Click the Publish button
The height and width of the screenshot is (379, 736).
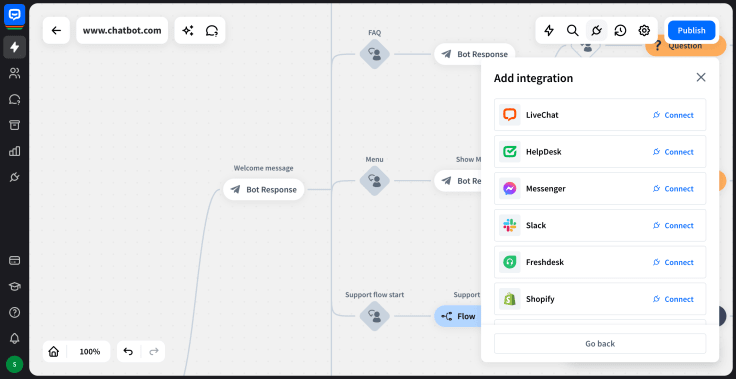coord(691,31)
